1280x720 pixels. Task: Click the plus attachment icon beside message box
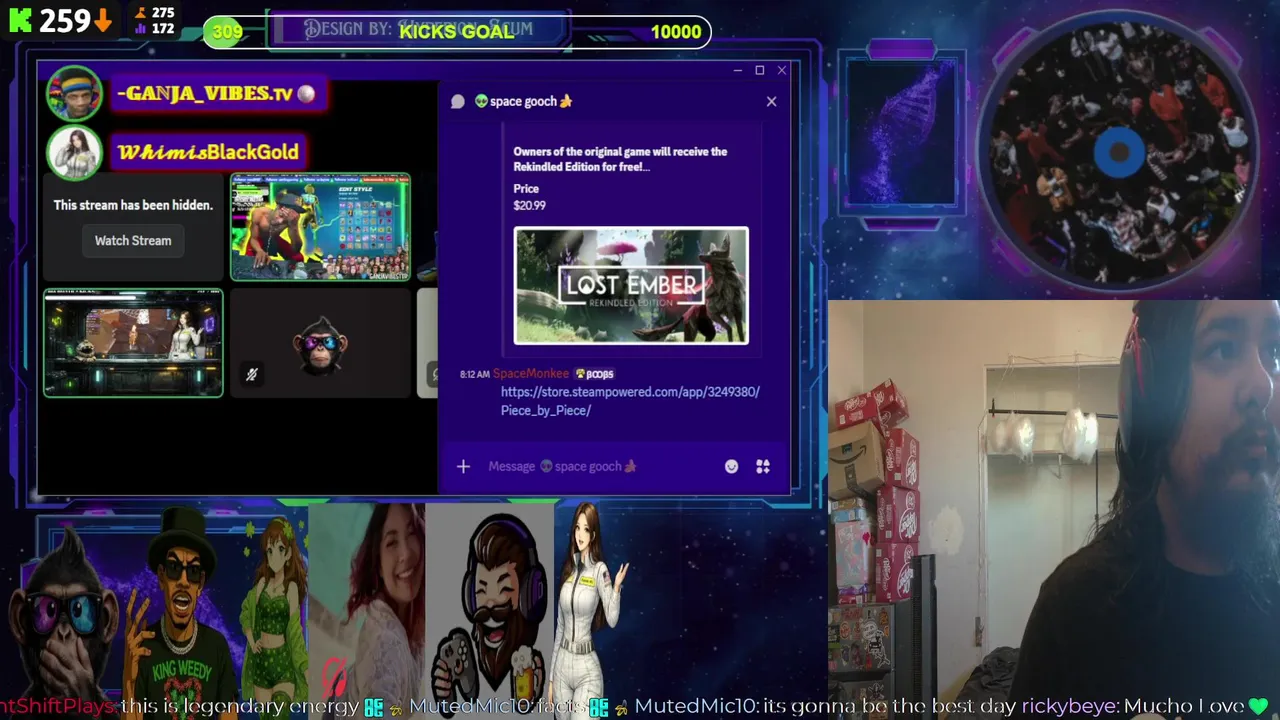pos(463,466)
